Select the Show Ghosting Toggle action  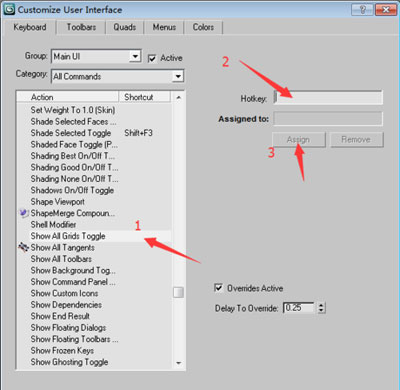[69, 362]
